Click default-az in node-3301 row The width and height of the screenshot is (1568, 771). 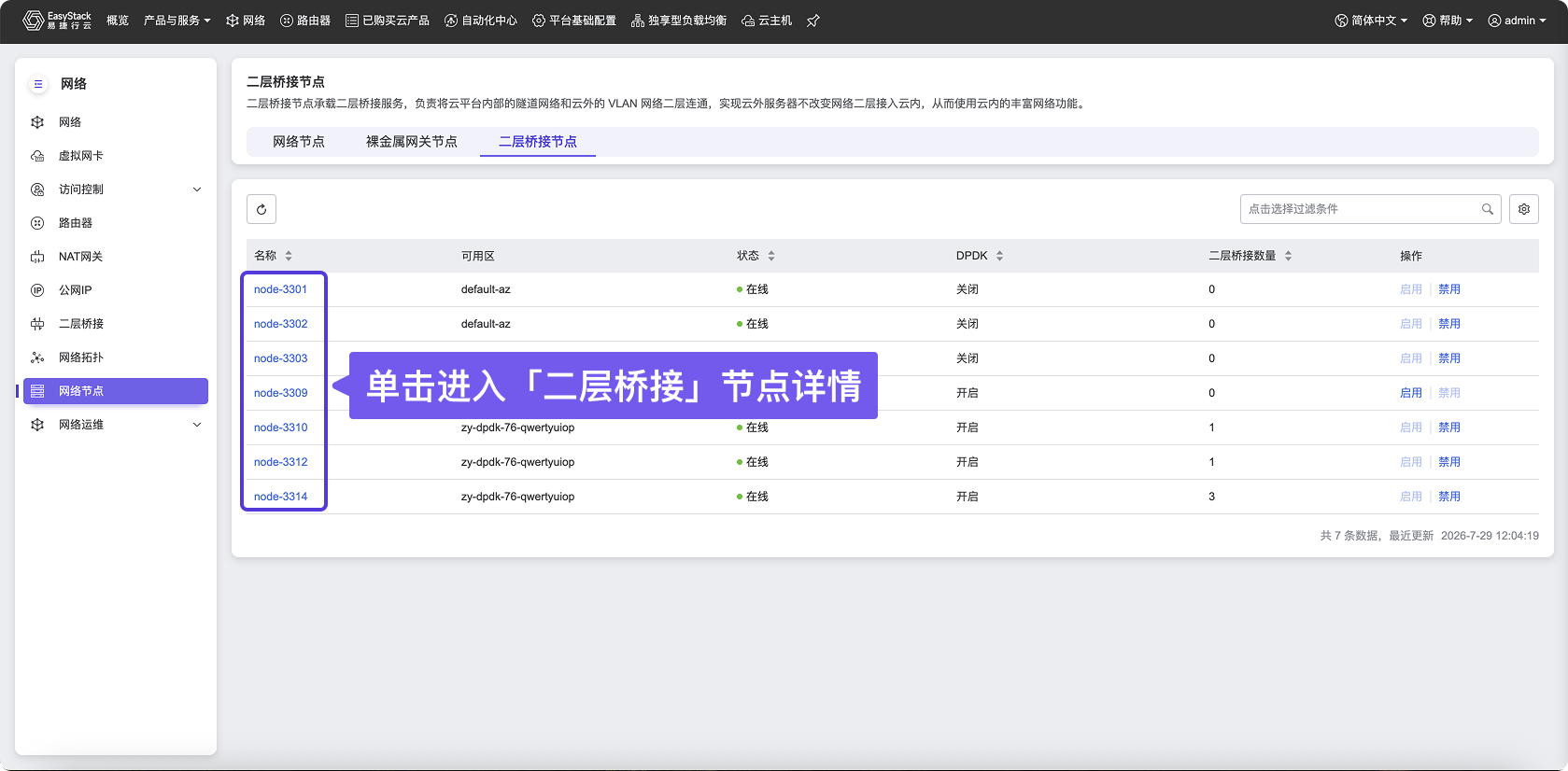click(x=486, y=289)
